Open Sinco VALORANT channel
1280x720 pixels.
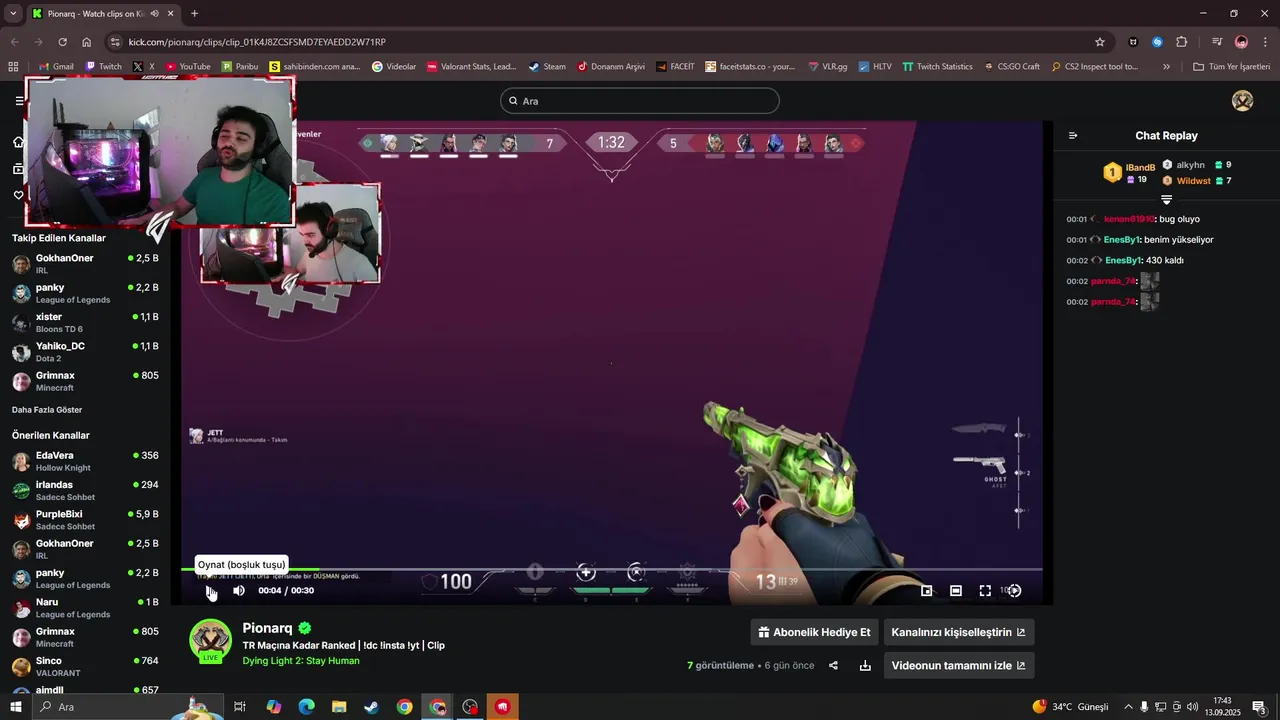85,666
